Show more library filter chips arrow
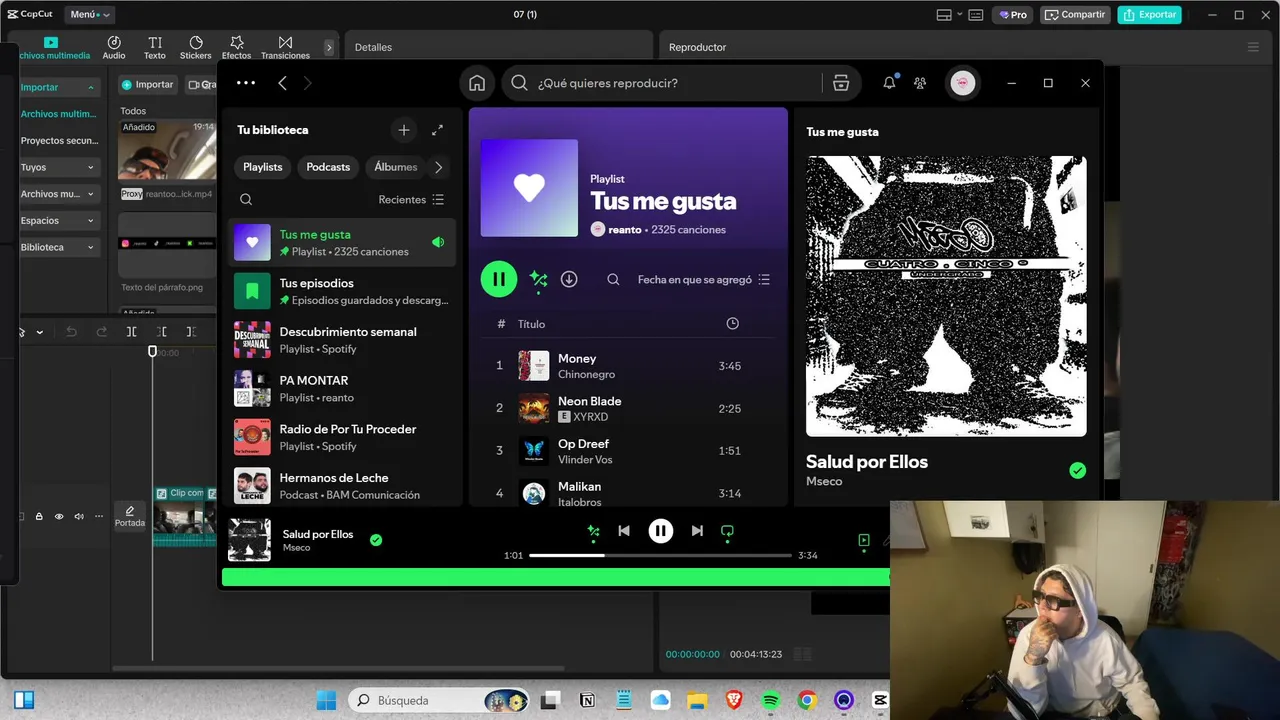This screenshot has height=720, width=1280. click(438, 167)
